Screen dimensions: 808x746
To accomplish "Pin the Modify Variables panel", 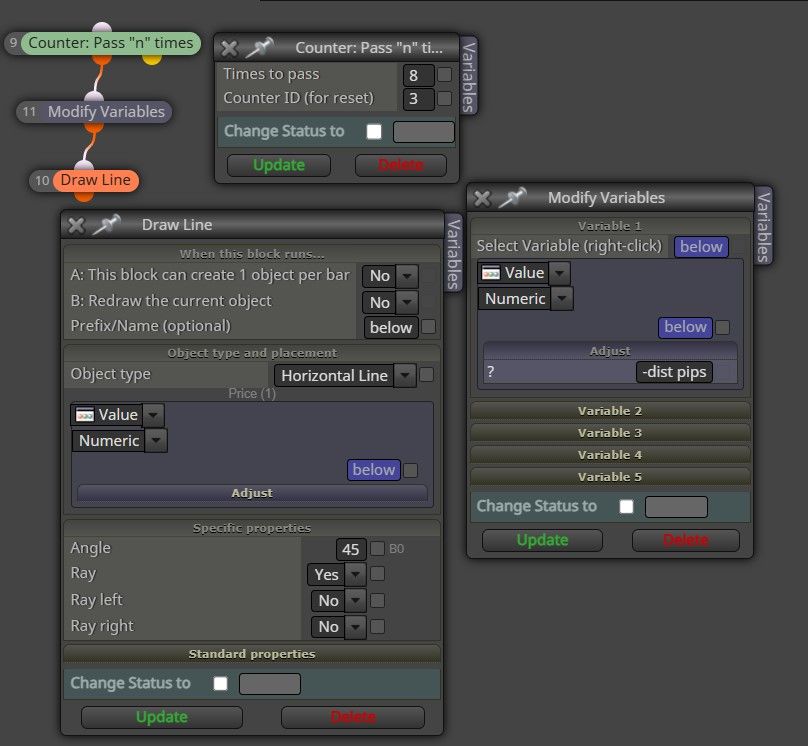I will [x=513, y=198].
